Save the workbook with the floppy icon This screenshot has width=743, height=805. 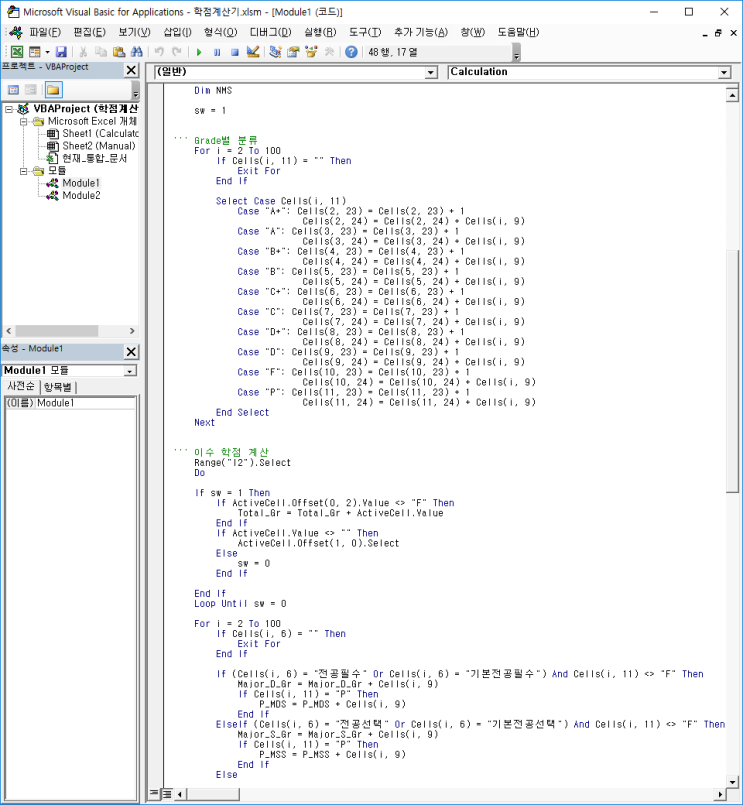61,52
